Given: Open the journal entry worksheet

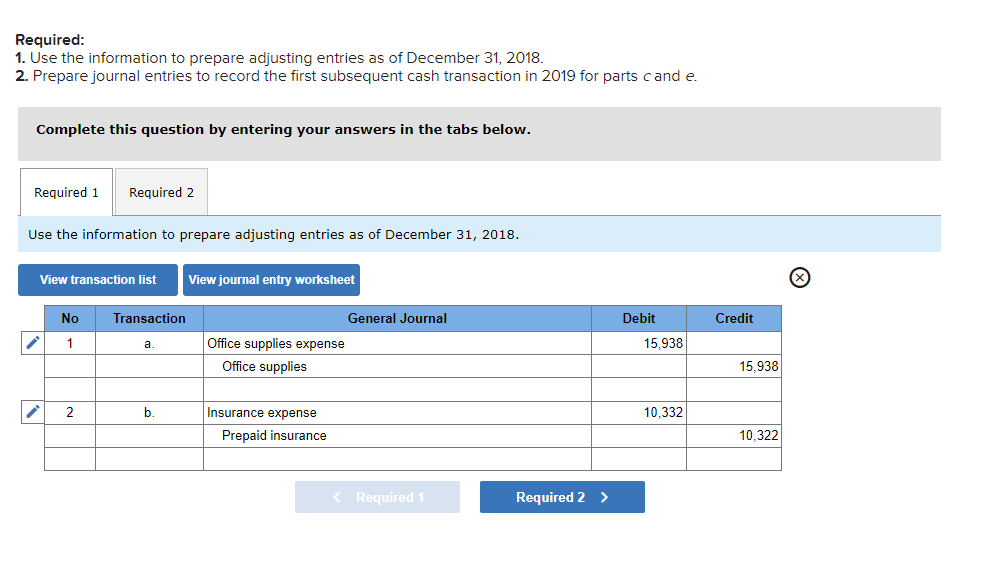Looking at the screenshot, I should tap(271, 280).
